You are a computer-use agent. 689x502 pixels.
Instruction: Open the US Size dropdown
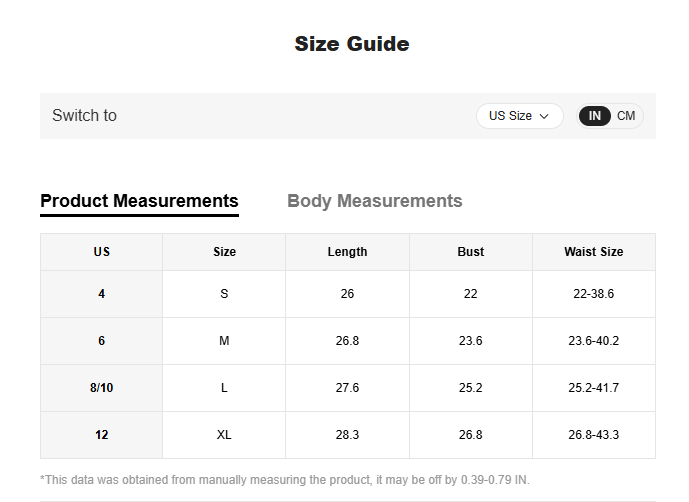point(519,116)
